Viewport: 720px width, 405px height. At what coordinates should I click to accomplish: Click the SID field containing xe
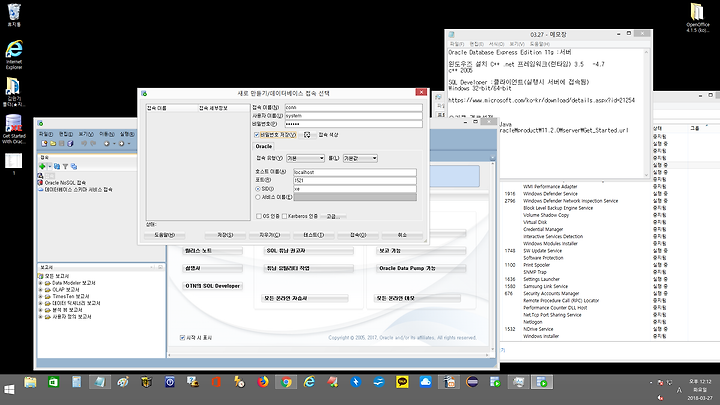coord(354,188)
